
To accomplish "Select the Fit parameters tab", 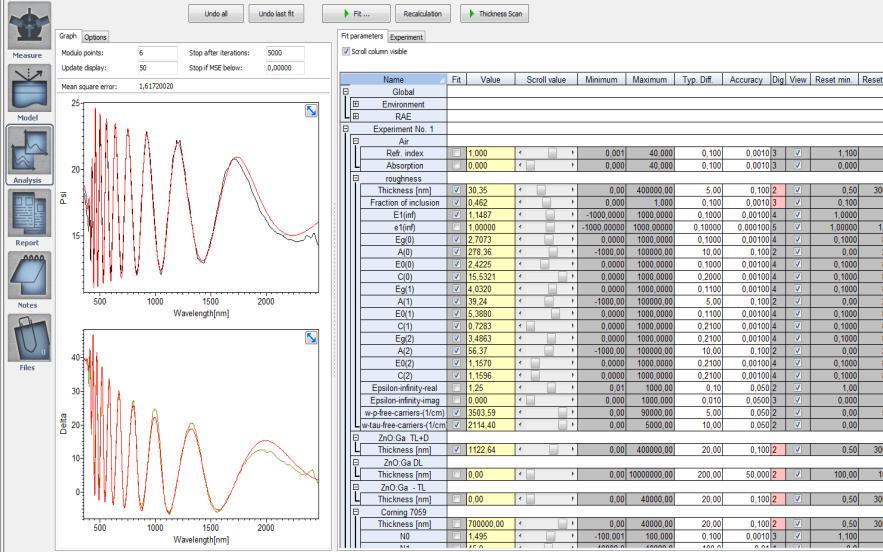I will pyautogui.click(x=362, y=36).
